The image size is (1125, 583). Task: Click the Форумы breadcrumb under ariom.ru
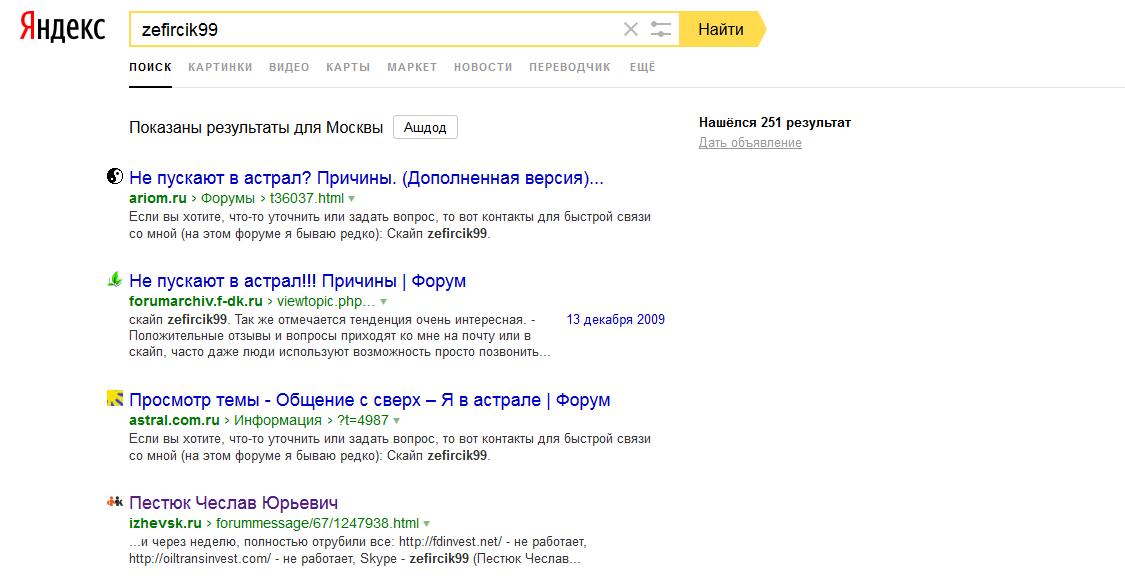227,198
